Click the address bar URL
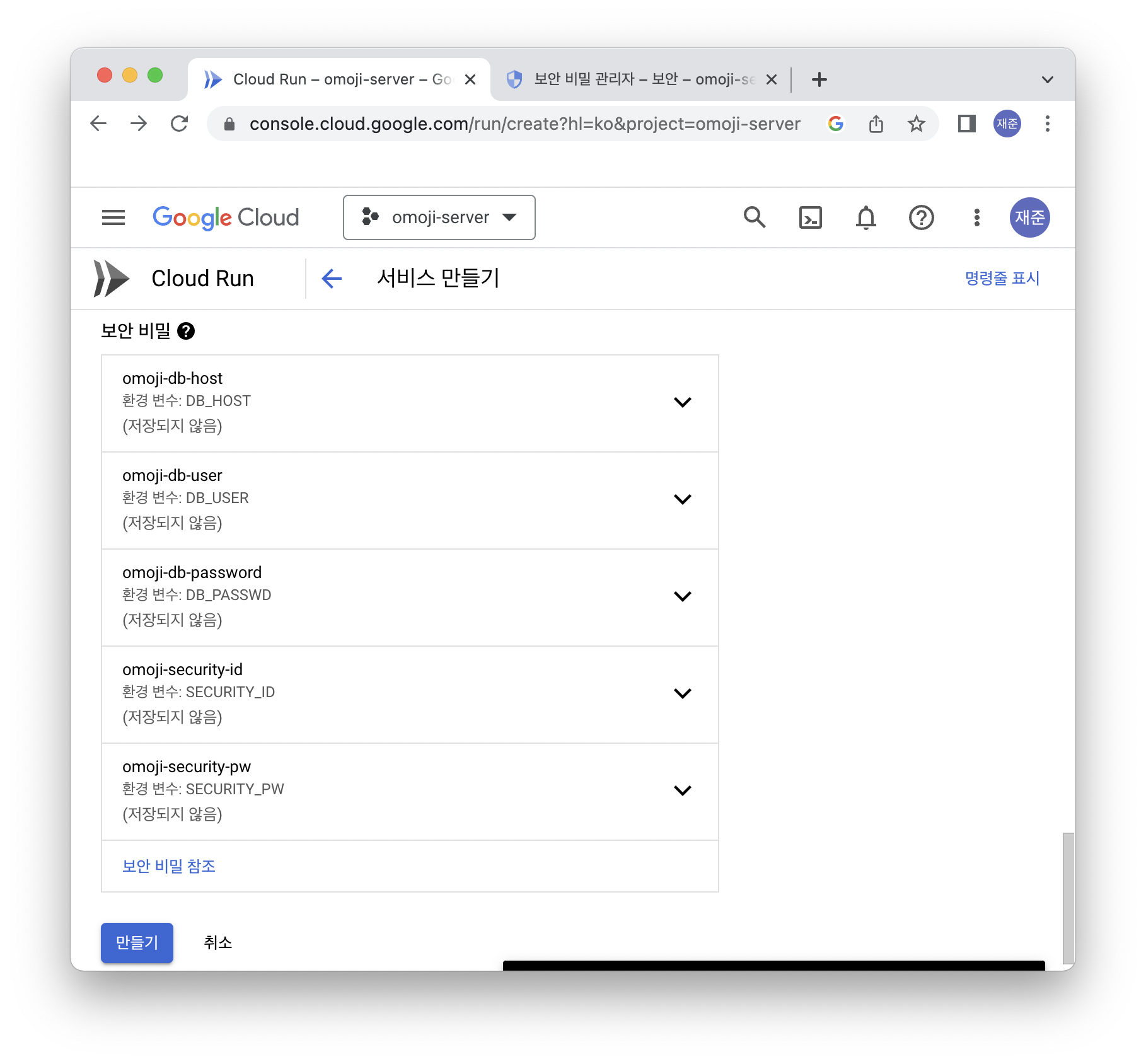The height and width of the screenshot is (1064, 1146). 524,124
